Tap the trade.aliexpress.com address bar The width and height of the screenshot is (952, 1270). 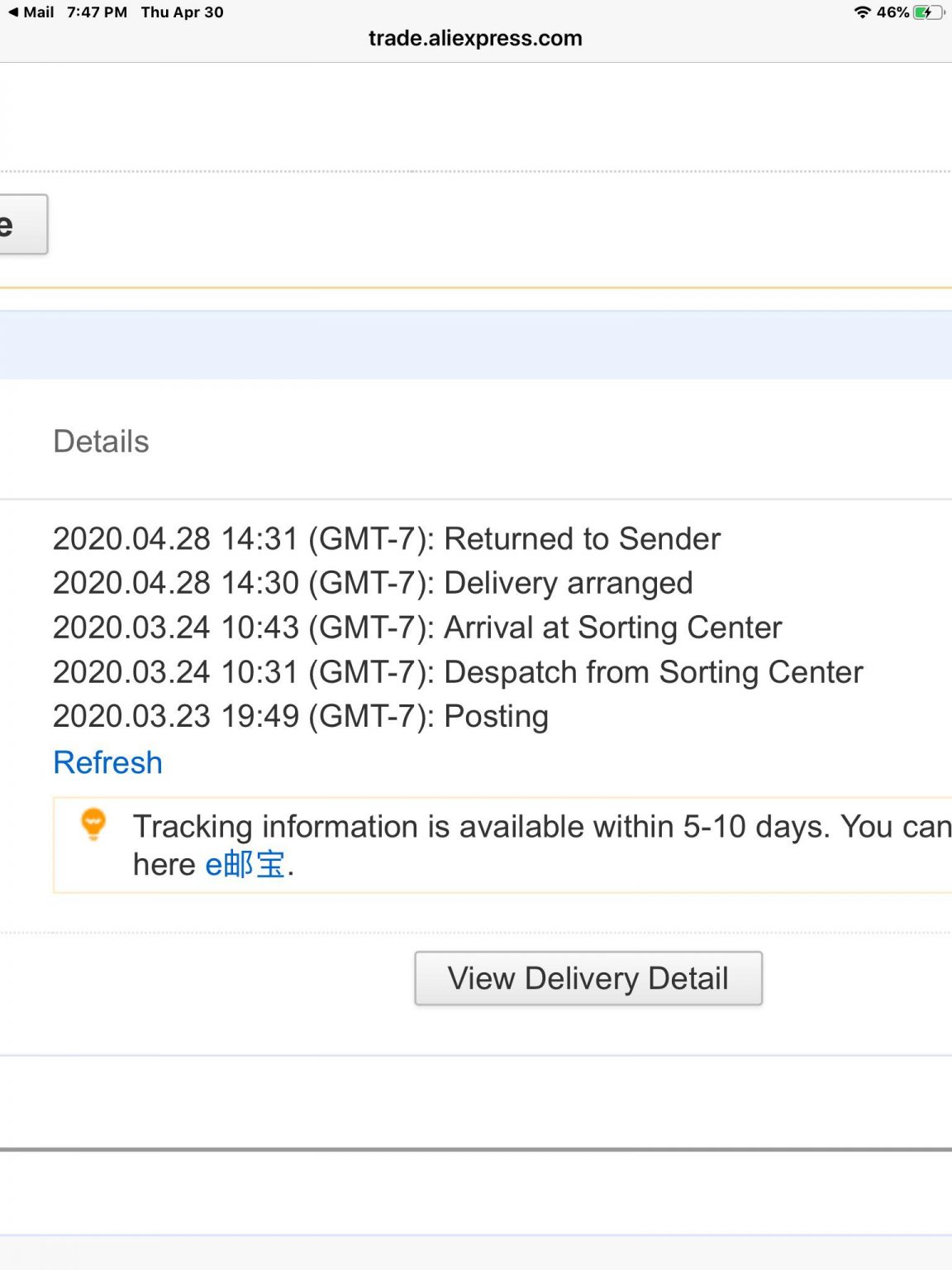475,39
